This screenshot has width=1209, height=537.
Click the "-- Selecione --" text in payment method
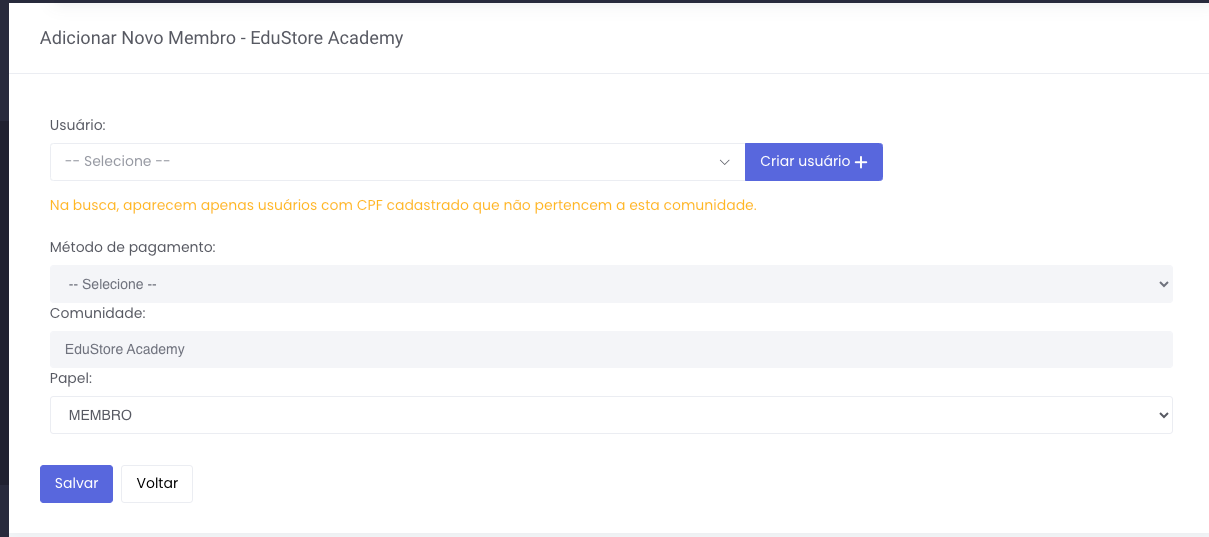113,285
